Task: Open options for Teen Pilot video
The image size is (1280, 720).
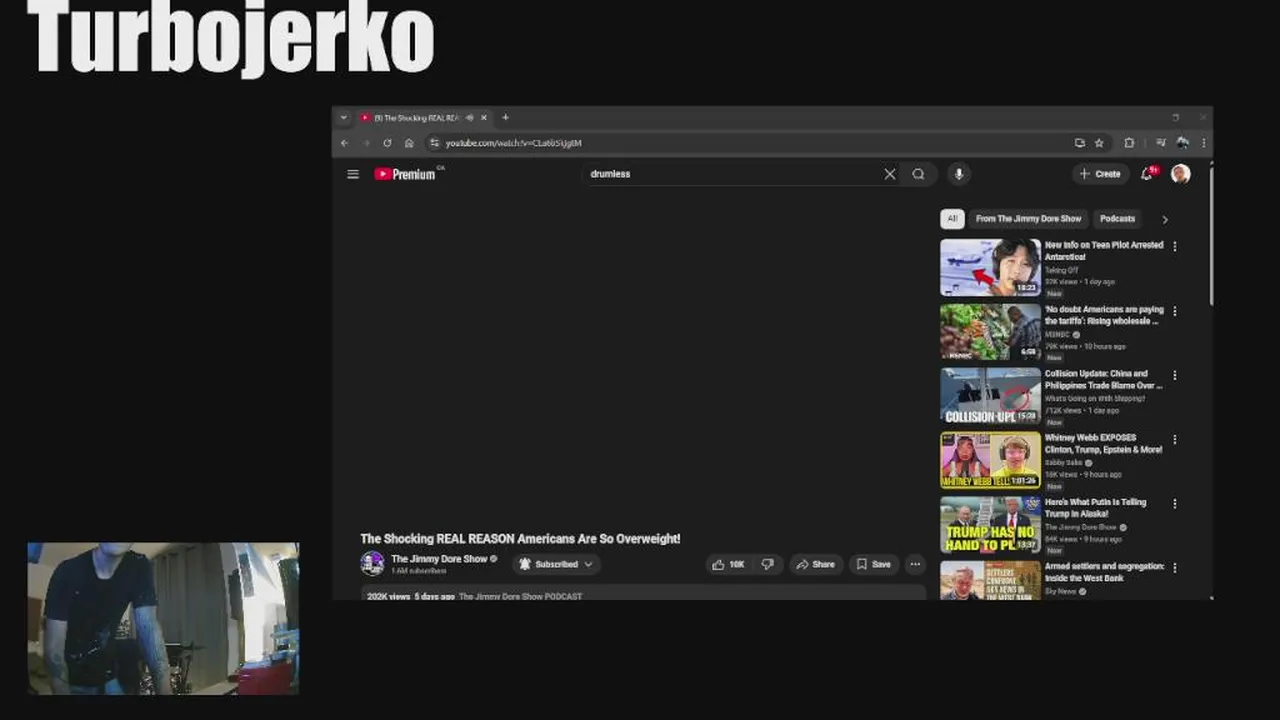Action: 1174,246
